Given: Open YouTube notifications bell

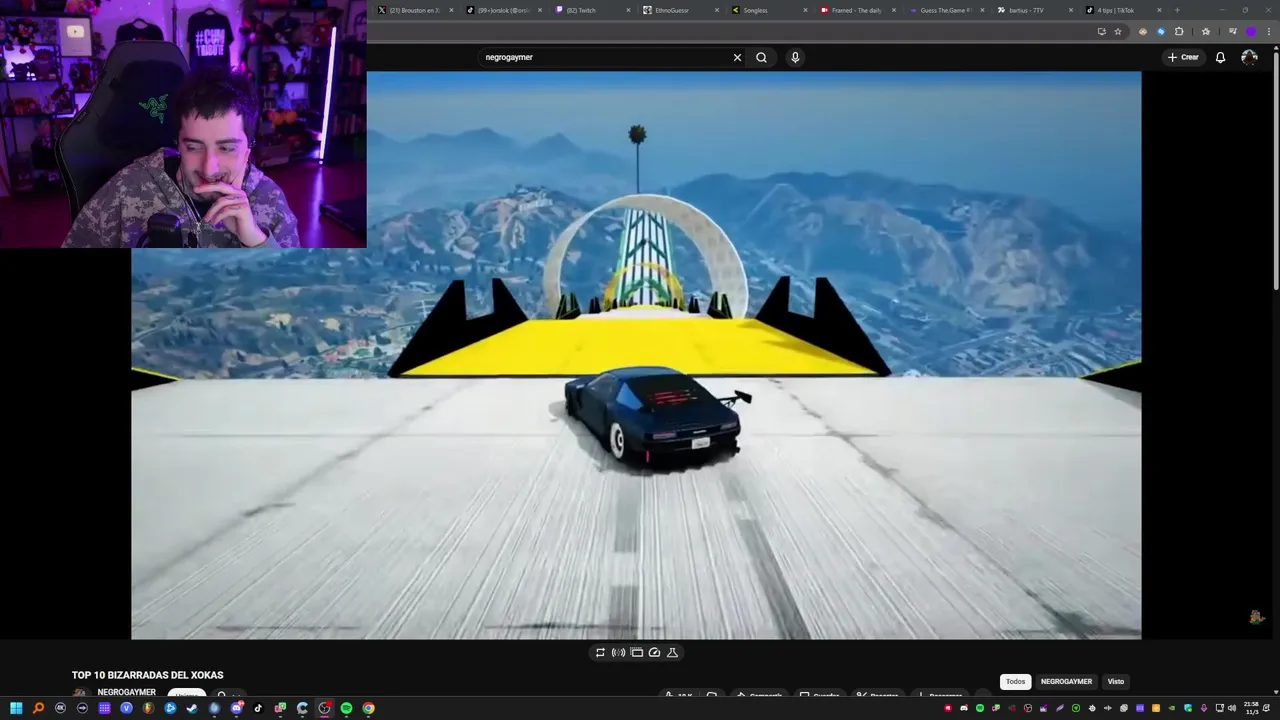Looking at the screenshot, I should pos(1220,57).
